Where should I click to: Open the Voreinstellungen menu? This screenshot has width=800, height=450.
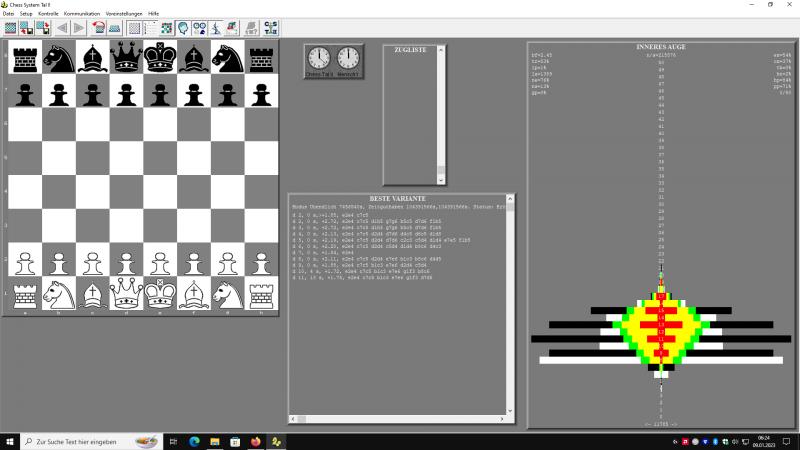(124, 13)
